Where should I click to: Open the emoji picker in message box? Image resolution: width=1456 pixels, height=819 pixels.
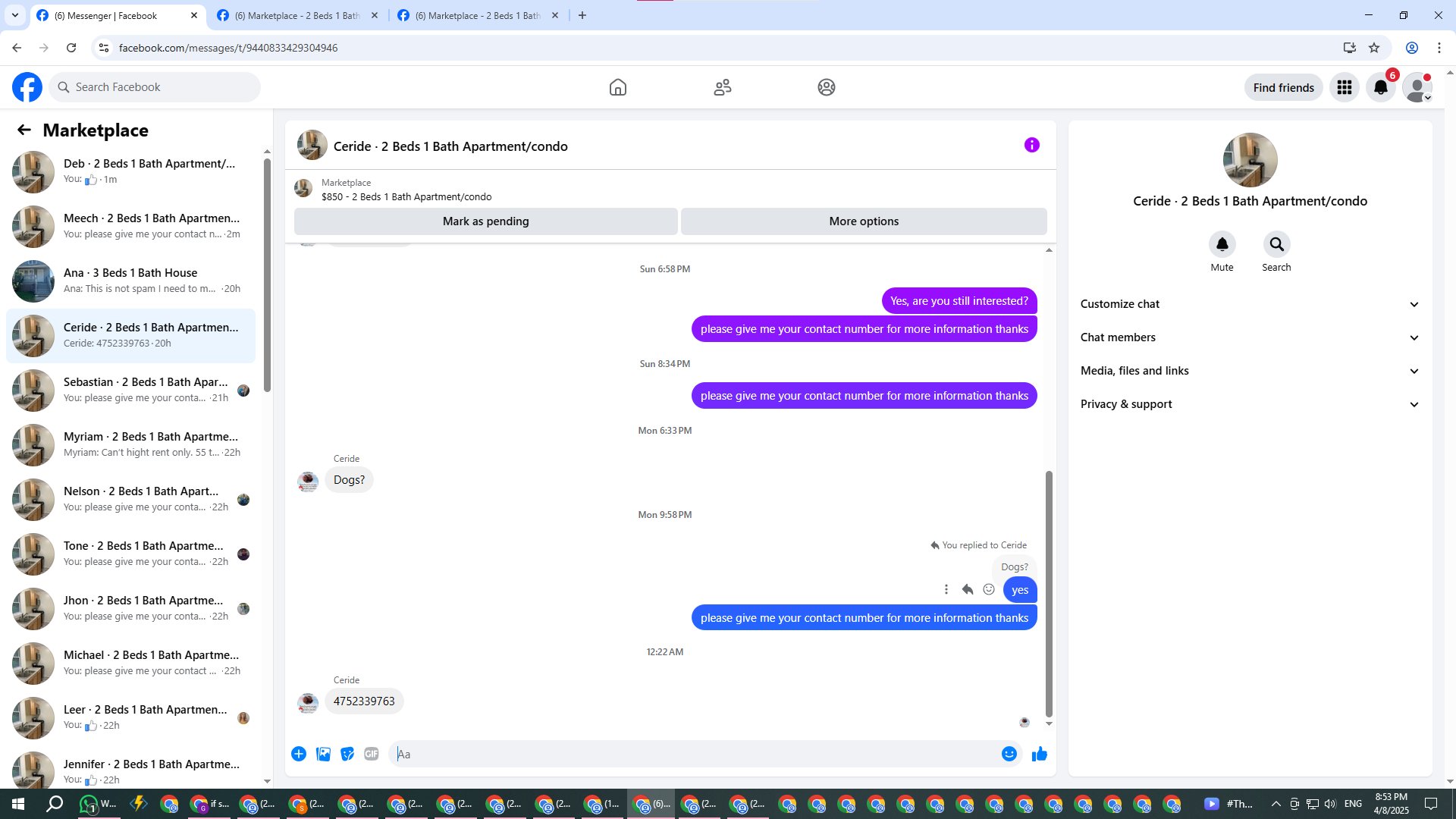pos(1009,754)
